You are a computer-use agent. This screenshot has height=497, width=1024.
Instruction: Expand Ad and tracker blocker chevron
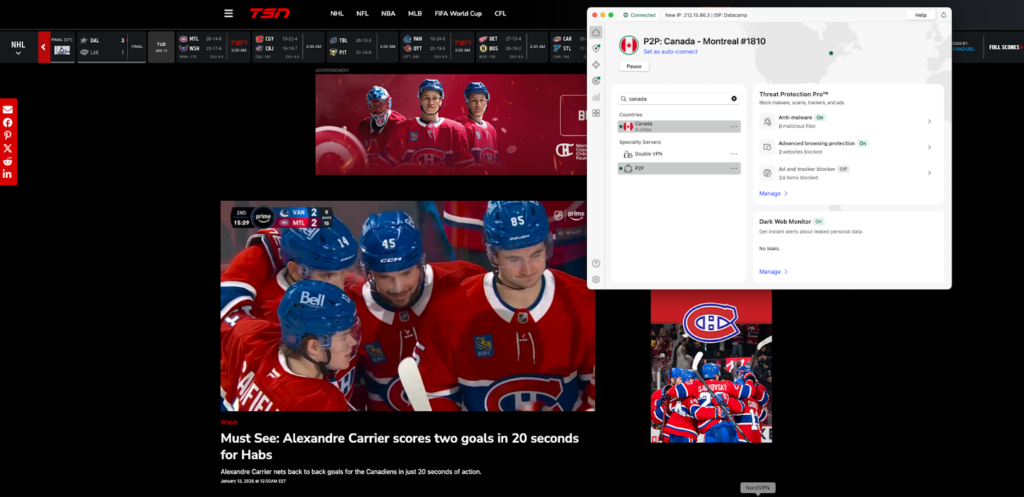click(929, 173)
